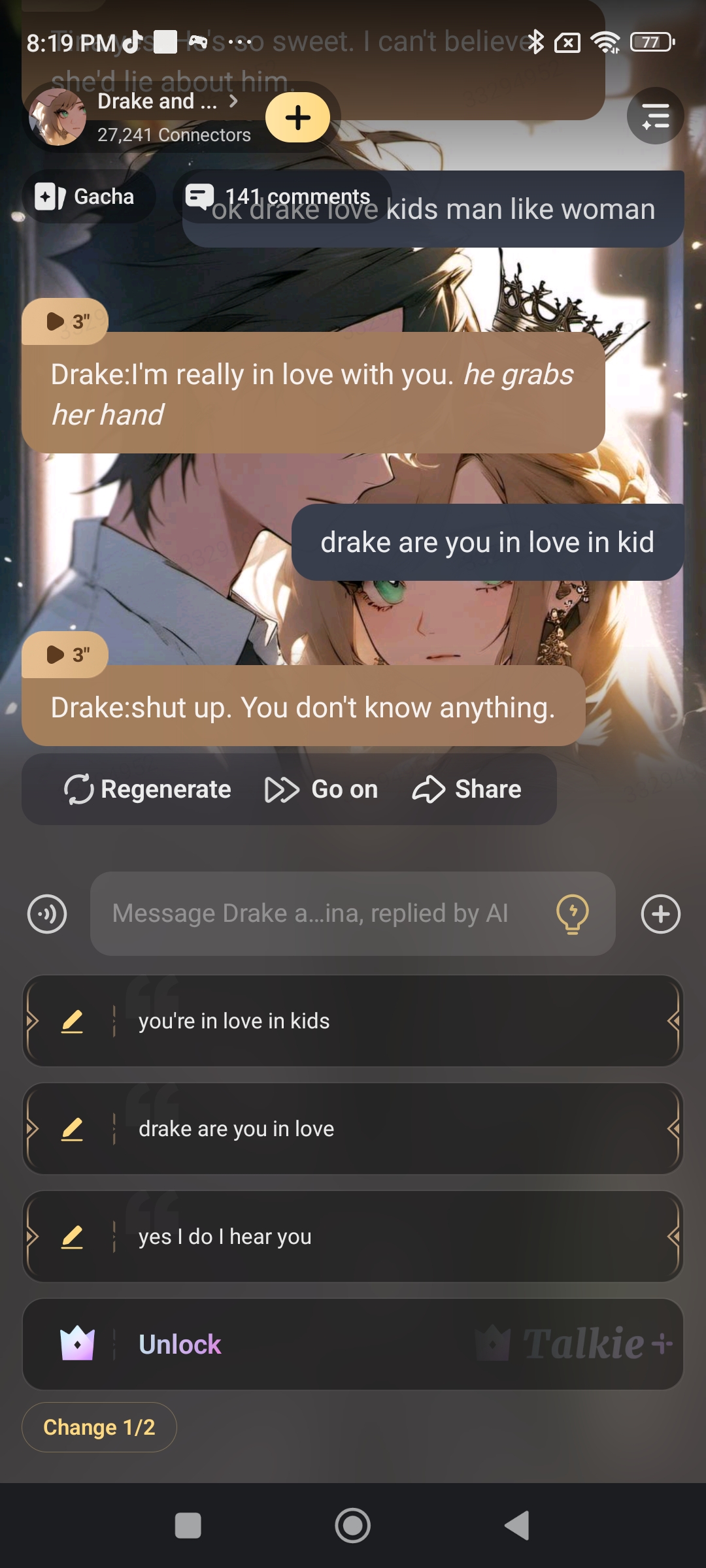Toggle voice input mode icon
This screenshot has width=706, height=1568.
(47, 913)
